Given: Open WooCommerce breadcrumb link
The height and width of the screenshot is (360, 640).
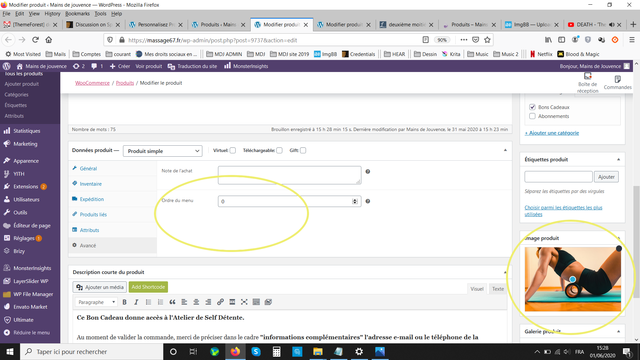Looking at the screenshot, I should point(92,83).
